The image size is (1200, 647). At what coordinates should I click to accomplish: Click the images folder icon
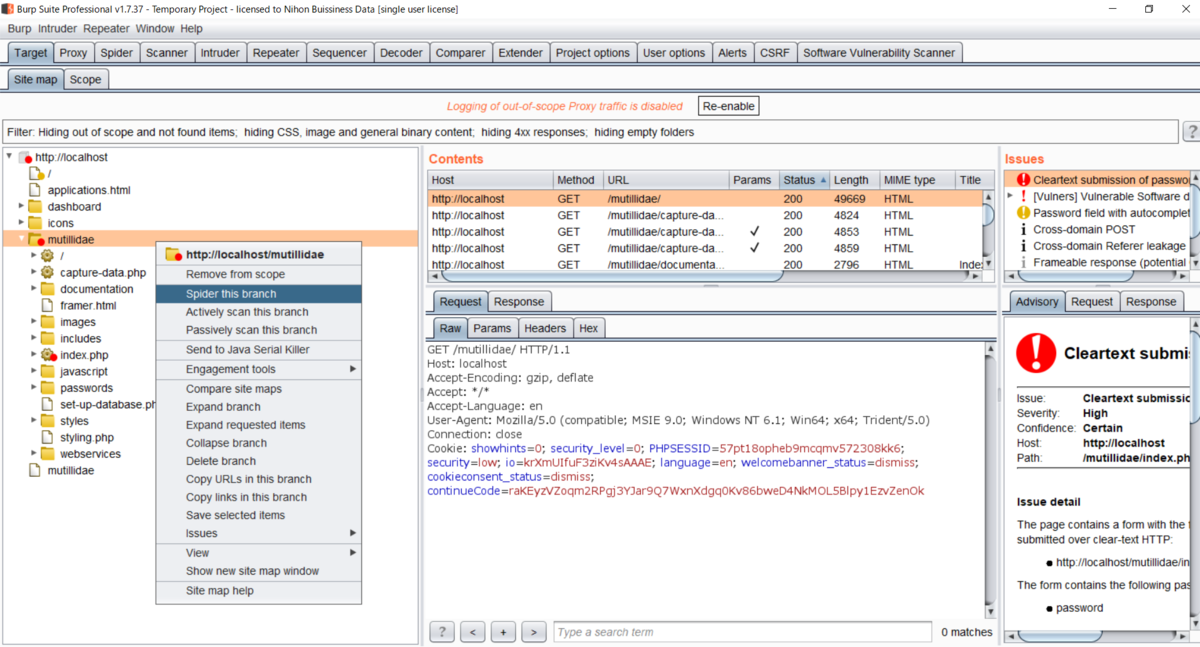tap(47, 322)
